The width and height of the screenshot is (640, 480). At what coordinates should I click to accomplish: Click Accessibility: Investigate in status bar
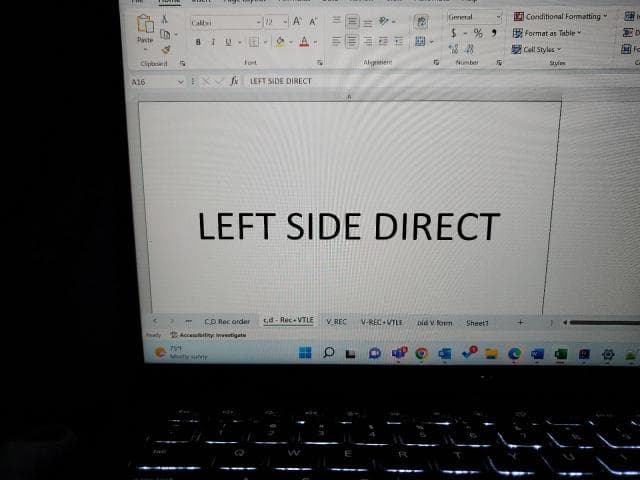tap(208, 335)
